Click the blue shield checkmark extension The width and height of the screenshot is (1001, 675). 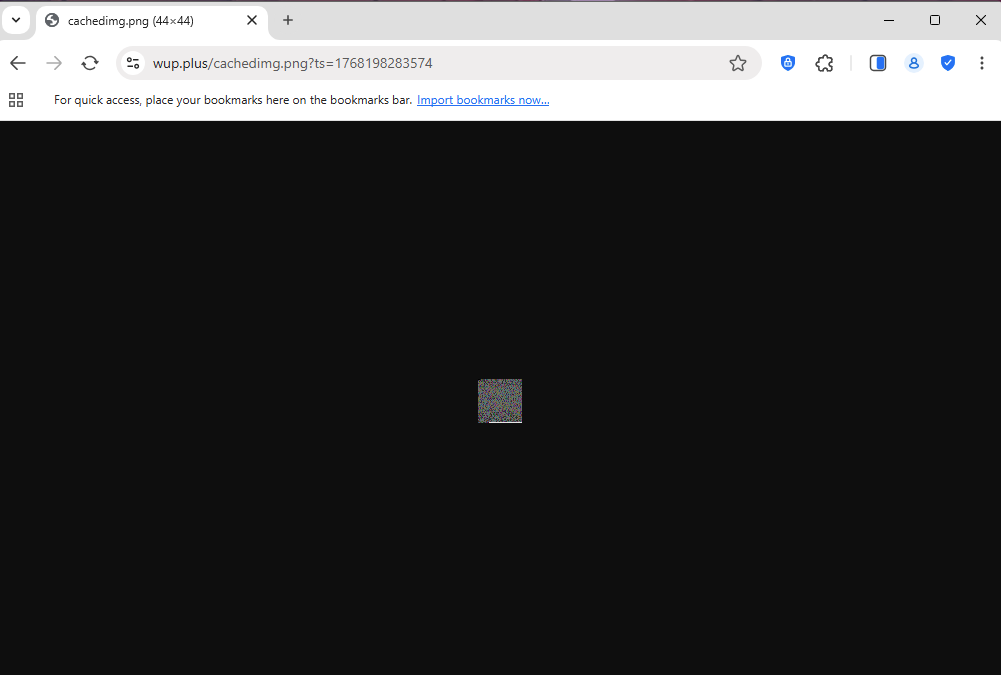948,63
